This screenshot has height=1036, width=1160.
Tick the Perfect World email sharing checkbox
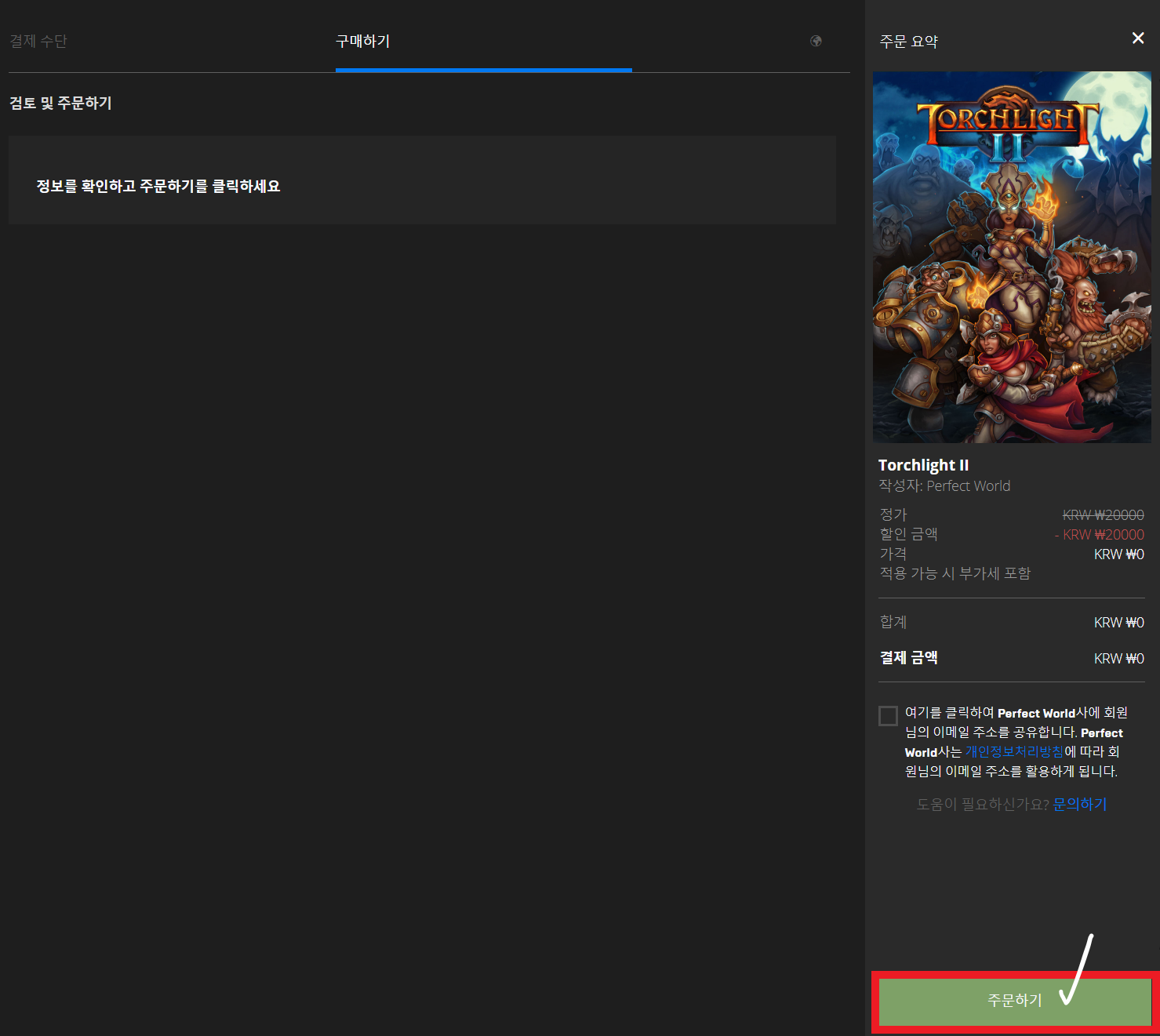pos(888,715)
